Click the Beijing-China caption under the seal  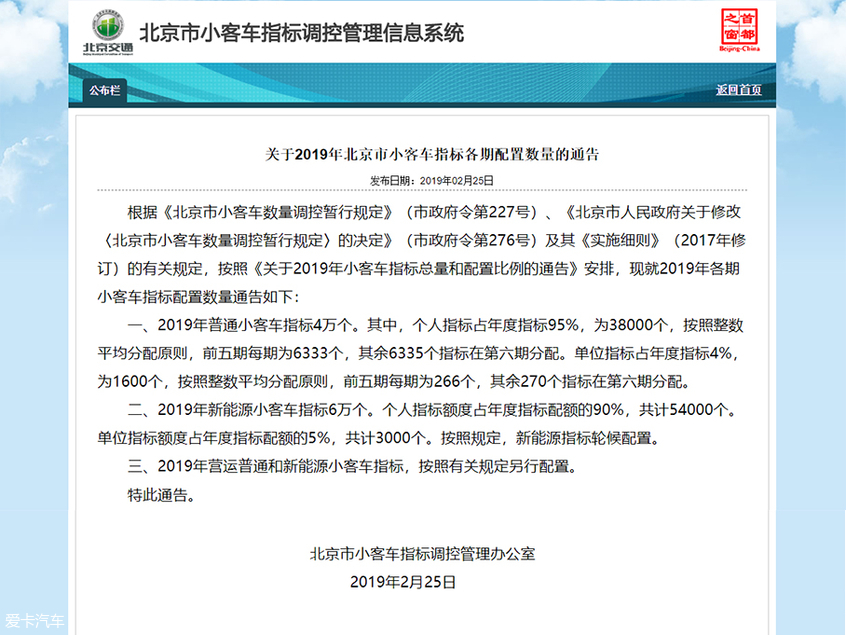pos(739,49)
